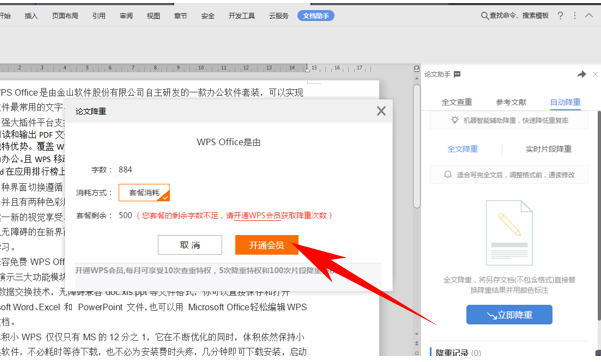
Task: Select the 实时片段降重 mode
Action: pos(548,149)
